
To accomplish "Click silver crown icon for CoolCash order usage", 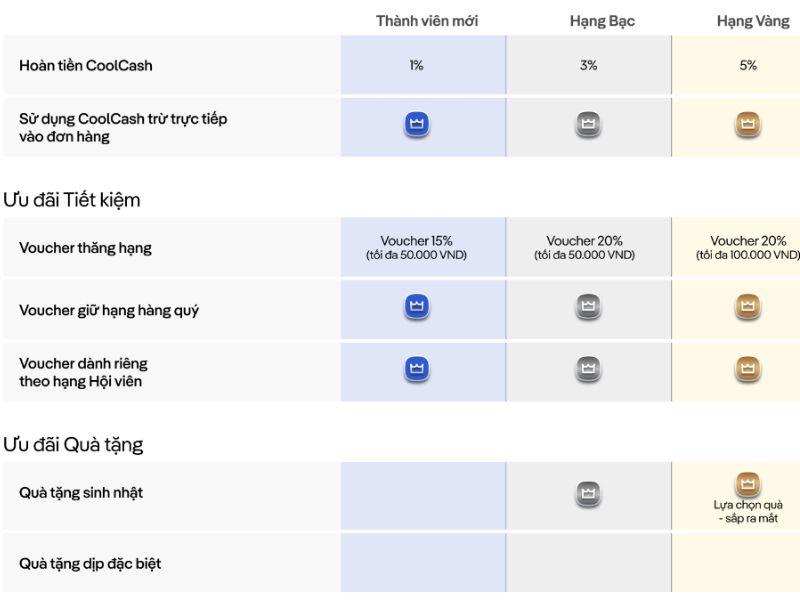I will (x=588, y=125).
